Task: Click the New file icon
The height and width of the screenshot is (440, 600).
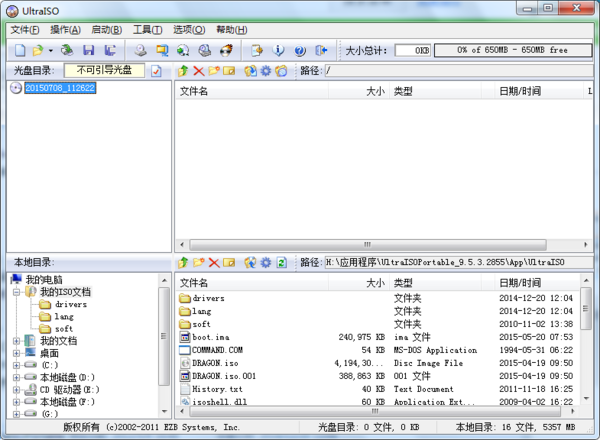Action: (20, 50)
